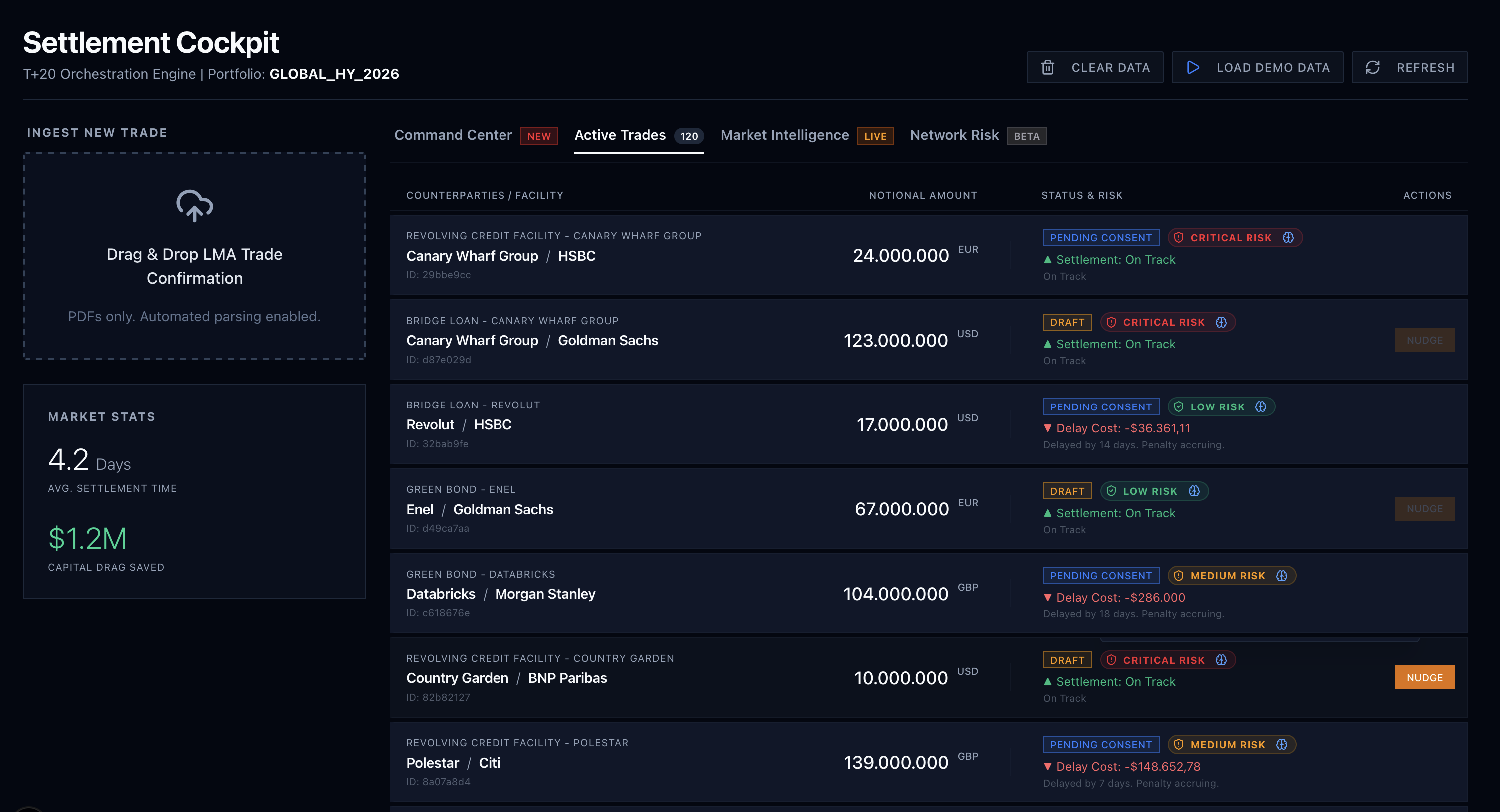The width and height of the screenshot is (1500, 812).
Task: Click the play icon on Load Demo Data
Action: (1193, 67)
